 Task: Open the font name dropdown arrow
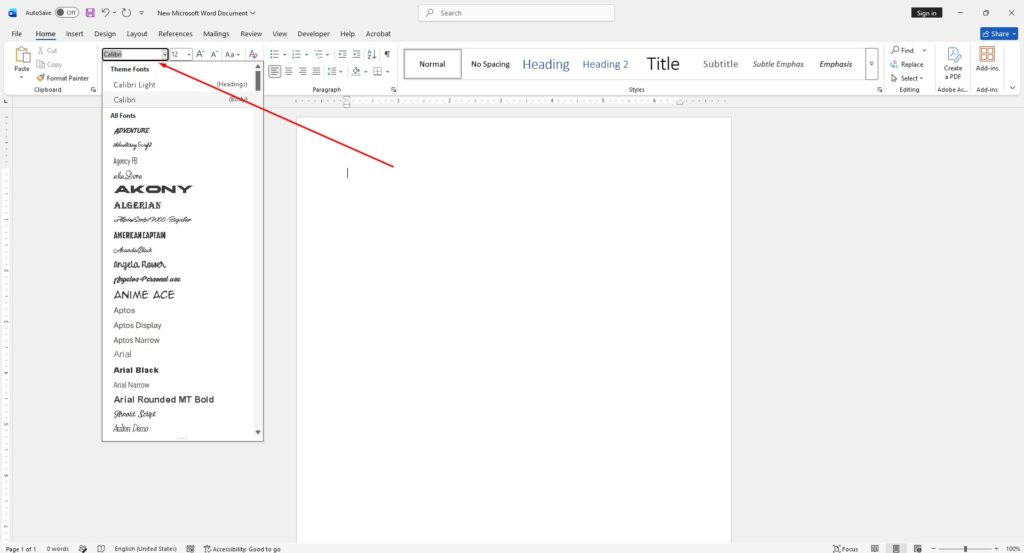point(165,54)
